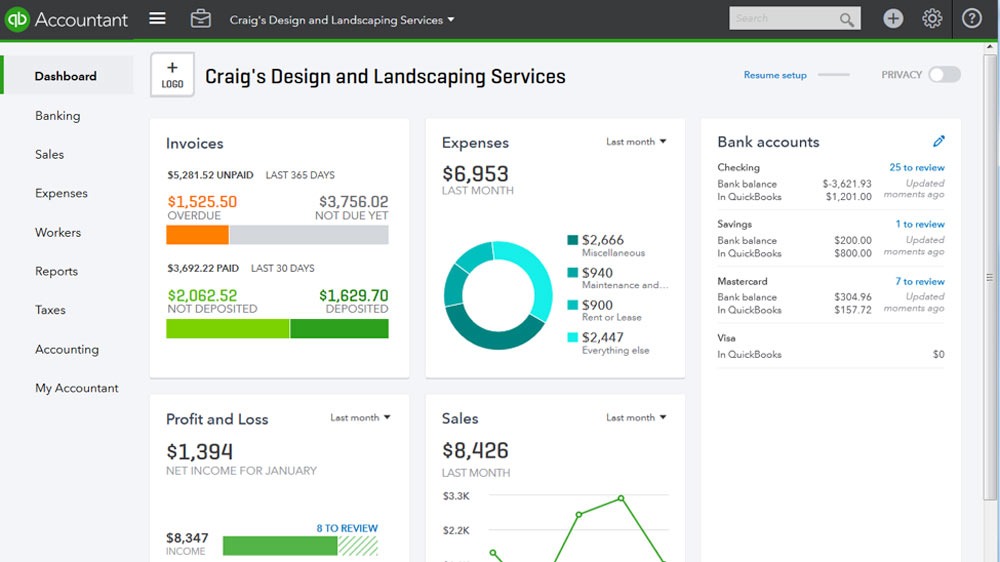1000x562 pixels.
Task: Click the $2,062.52 not deposited amount
Action: (202, 295)
